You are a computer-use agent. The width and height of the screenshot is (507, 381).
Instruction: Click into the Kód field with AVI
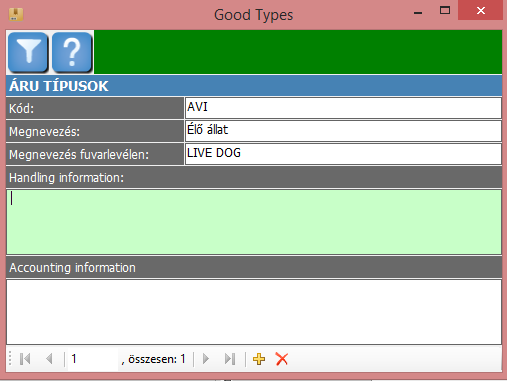(x=343, y=108)
